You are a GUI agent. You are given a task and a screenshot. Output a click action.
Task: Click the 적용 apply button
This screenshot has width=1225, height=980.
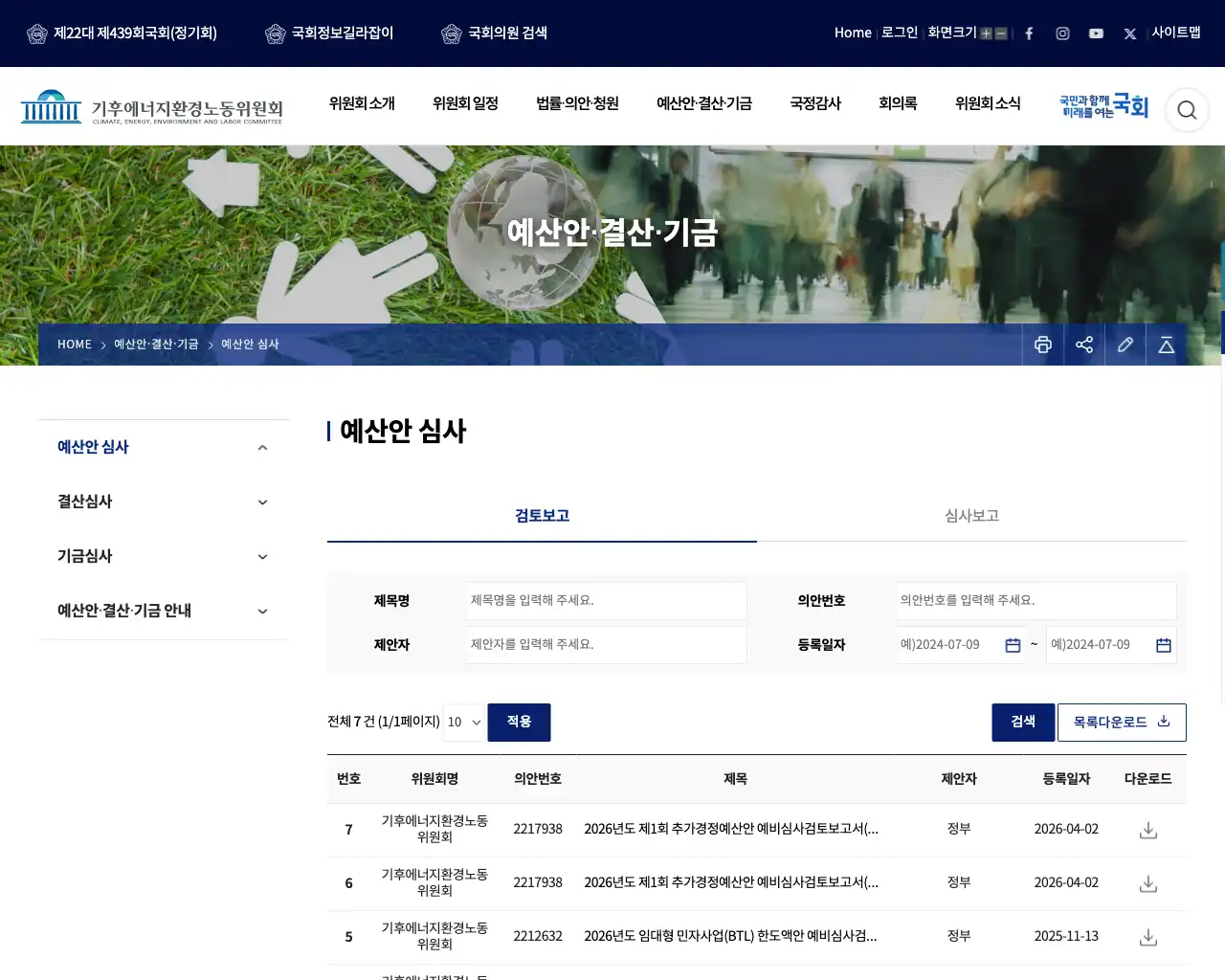[x=519, y=722]
